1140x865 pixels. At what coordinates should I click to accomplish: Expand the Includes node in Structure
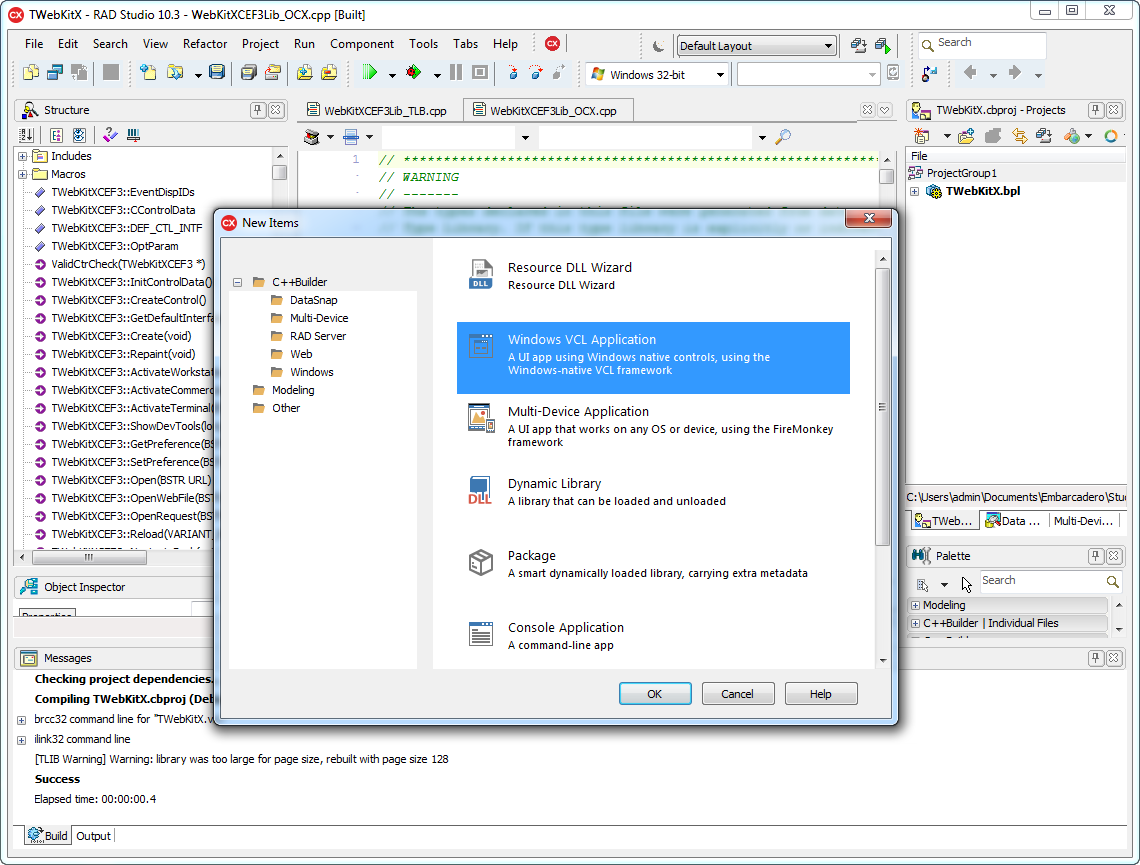point(23,156)
